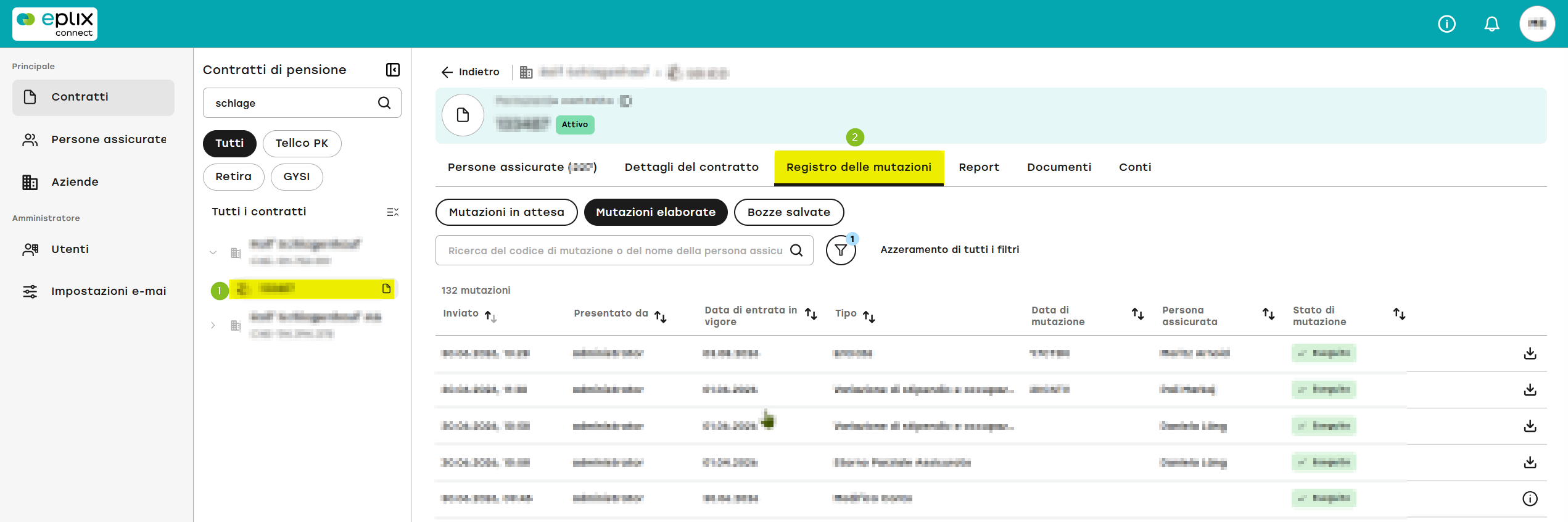Show info for the fifth mutation row

[1530, 499]
